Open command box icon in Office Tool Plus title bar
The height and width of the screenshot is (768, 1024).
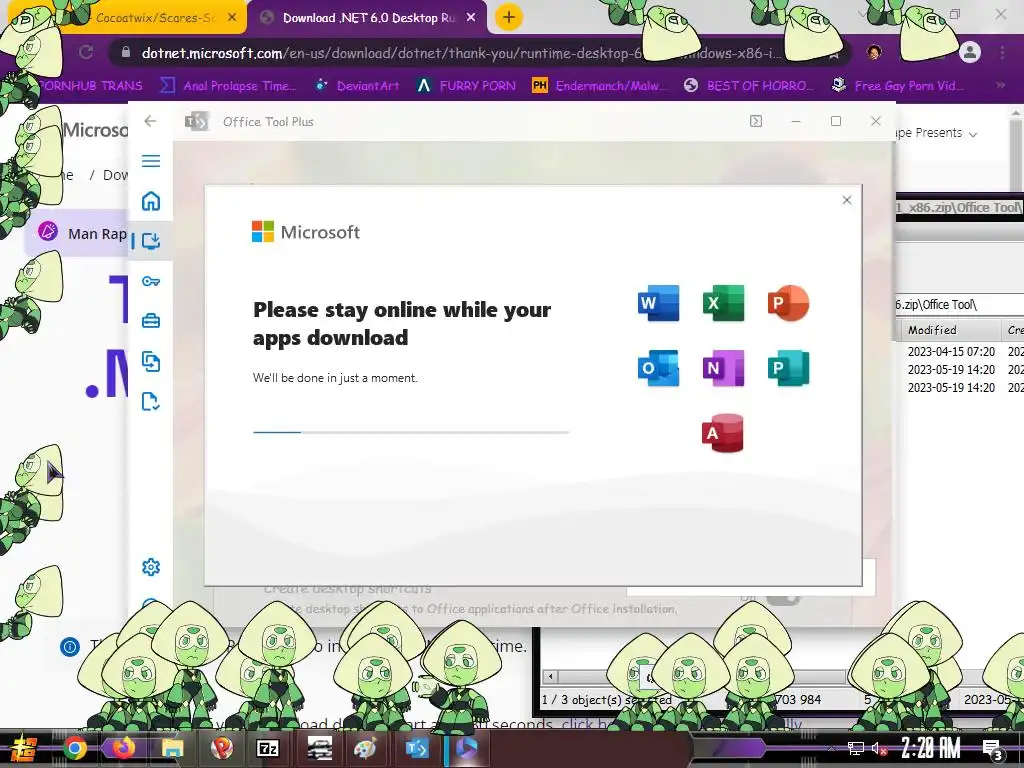click(x=756, y=121)
